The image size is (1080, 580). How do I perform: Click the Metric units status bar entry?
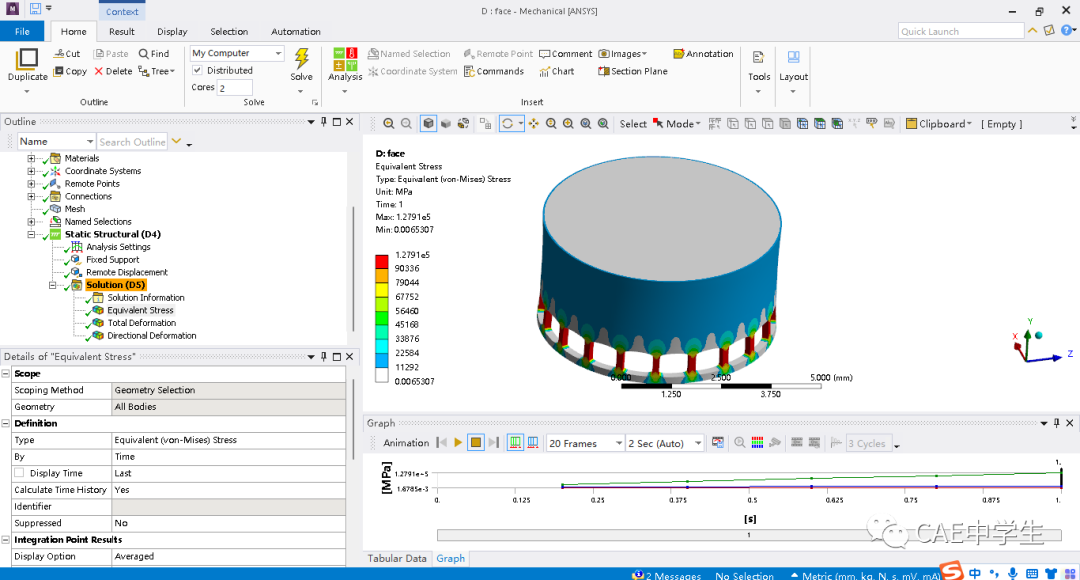(x=865, y=575)
